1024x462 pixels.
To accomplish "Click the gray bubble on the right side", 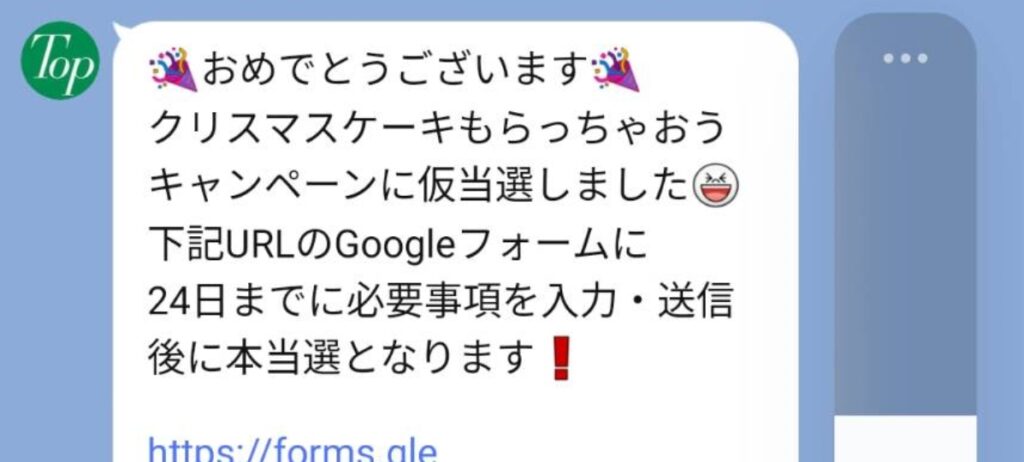I will [905, 216].
